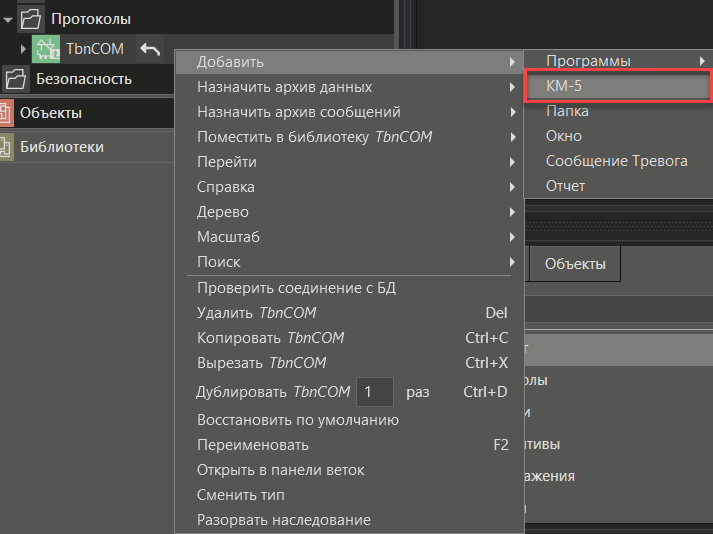Click the Объекты panel icon
Image resolution: width=713 pixels, height=534 pixels.
pos(6,113)
